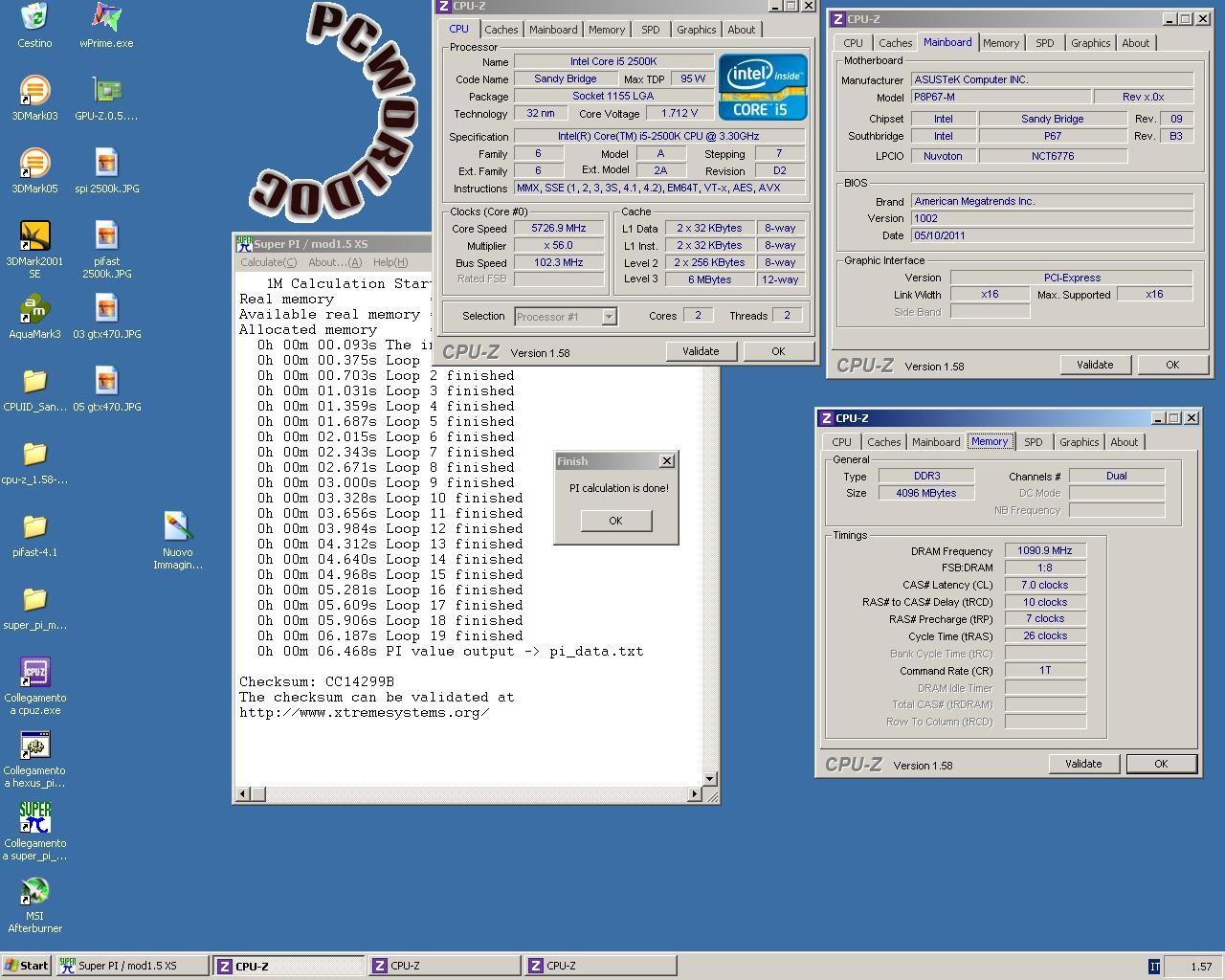Viewport: 1225px width, 980px height.
Task: Select About tab in Memory window
Action: (1125, 442)
